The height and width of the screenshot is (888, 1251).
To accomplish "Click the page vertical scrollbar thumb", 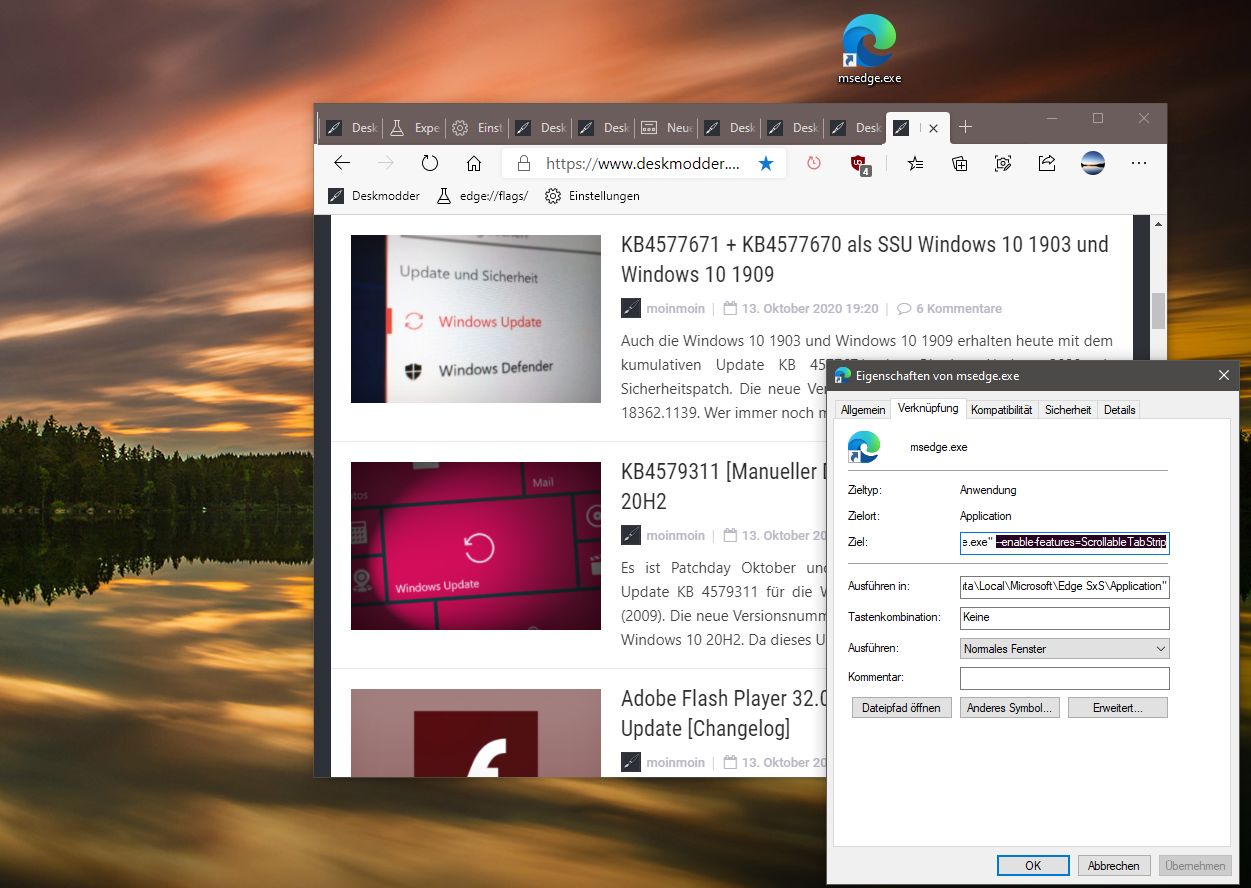I will coord(1158,311).
